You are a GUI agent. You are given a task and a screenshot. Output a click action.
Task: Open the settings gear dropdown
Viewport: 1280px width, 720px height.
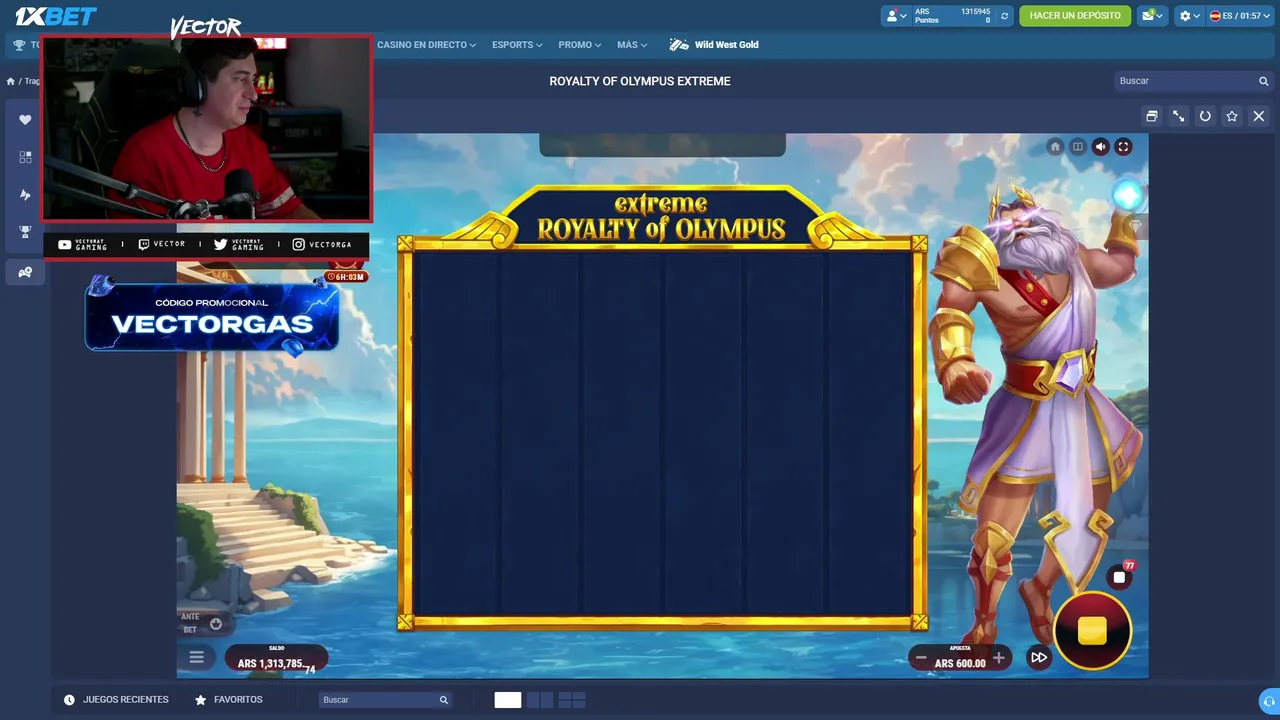coord(1189,16)
